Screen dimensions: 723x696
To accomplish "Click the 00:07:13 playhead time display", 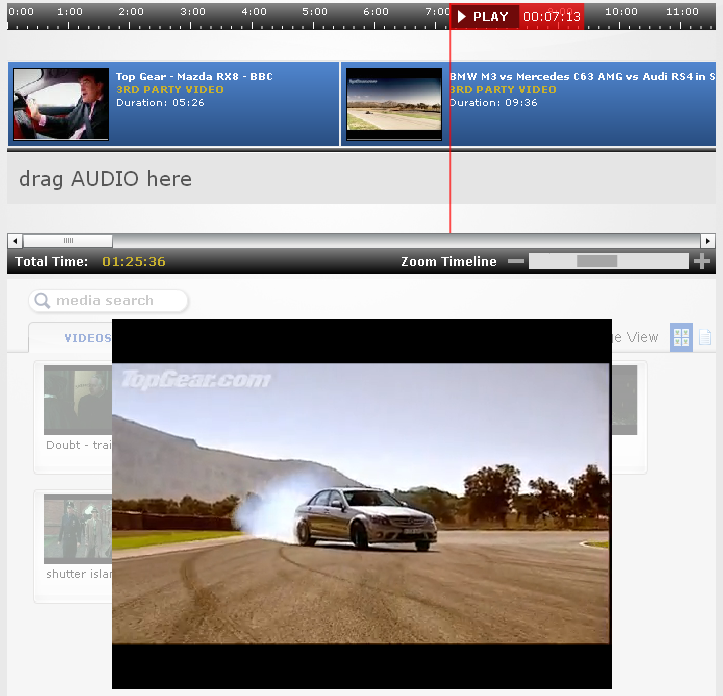I will tap(551, 17).
